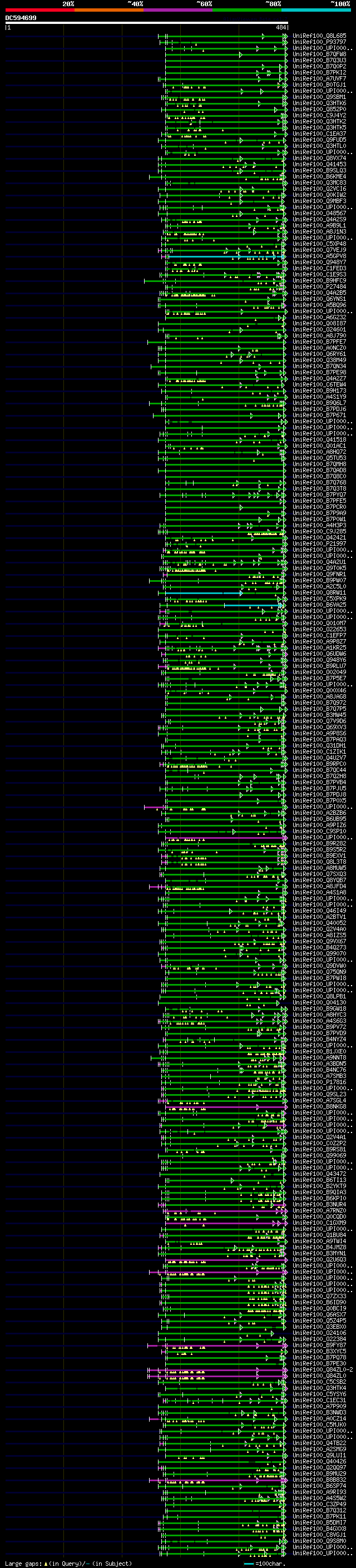Select the query name DC594699
This screenshot has height=1568, width=356.
(x=21, y=18)
